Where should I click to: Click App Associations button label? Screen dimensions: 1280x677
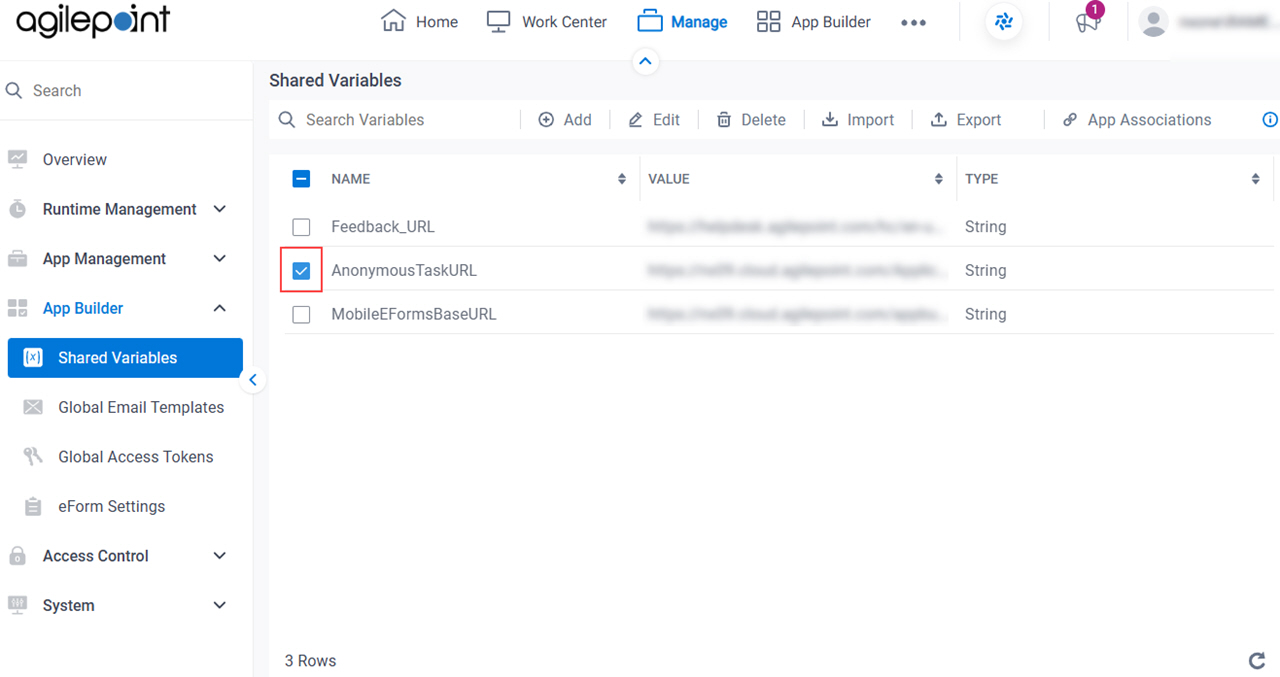[1149, 120]
